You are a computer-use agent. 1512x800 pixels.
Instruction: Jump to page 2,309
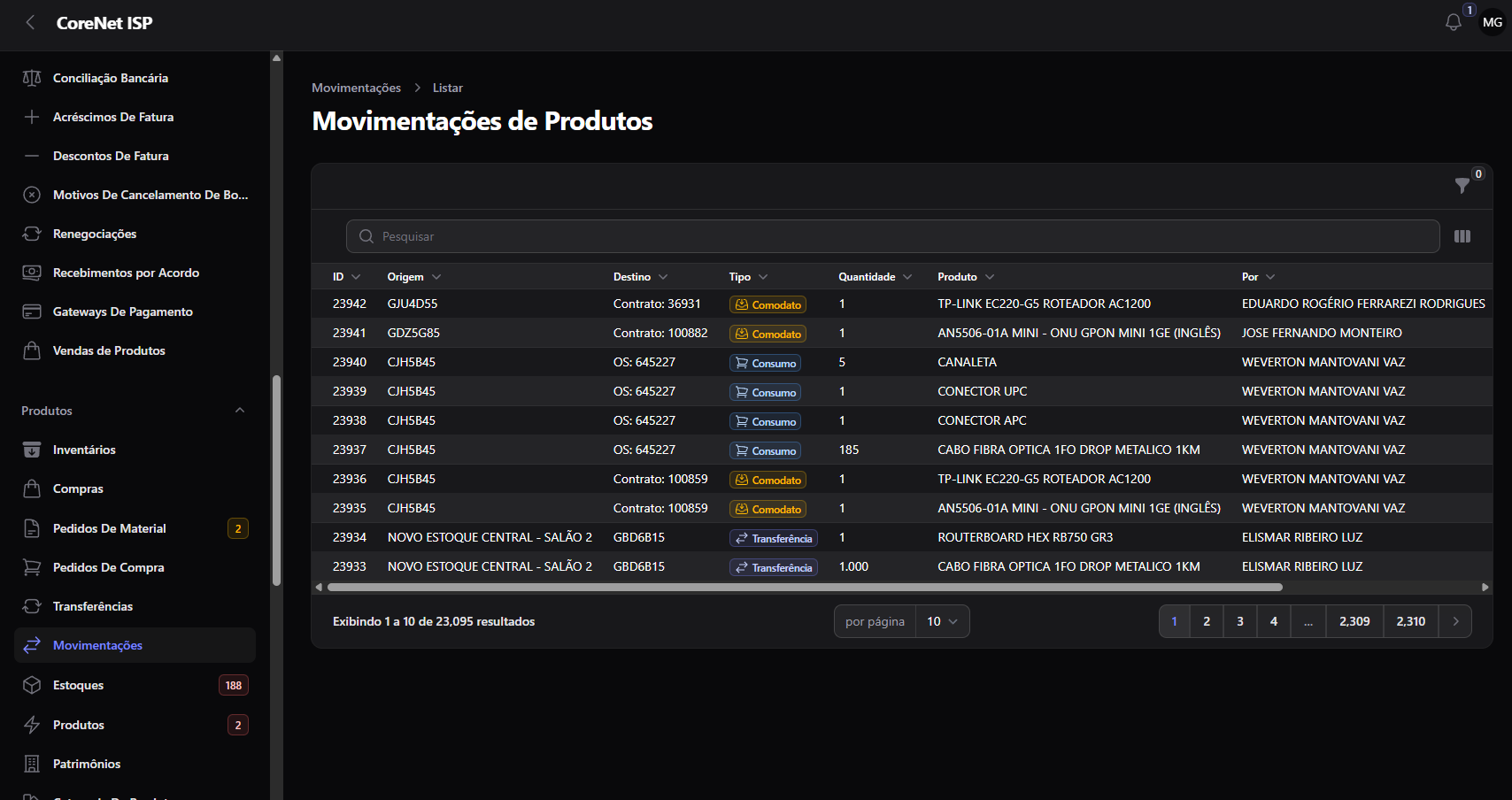coord(1354,621)
